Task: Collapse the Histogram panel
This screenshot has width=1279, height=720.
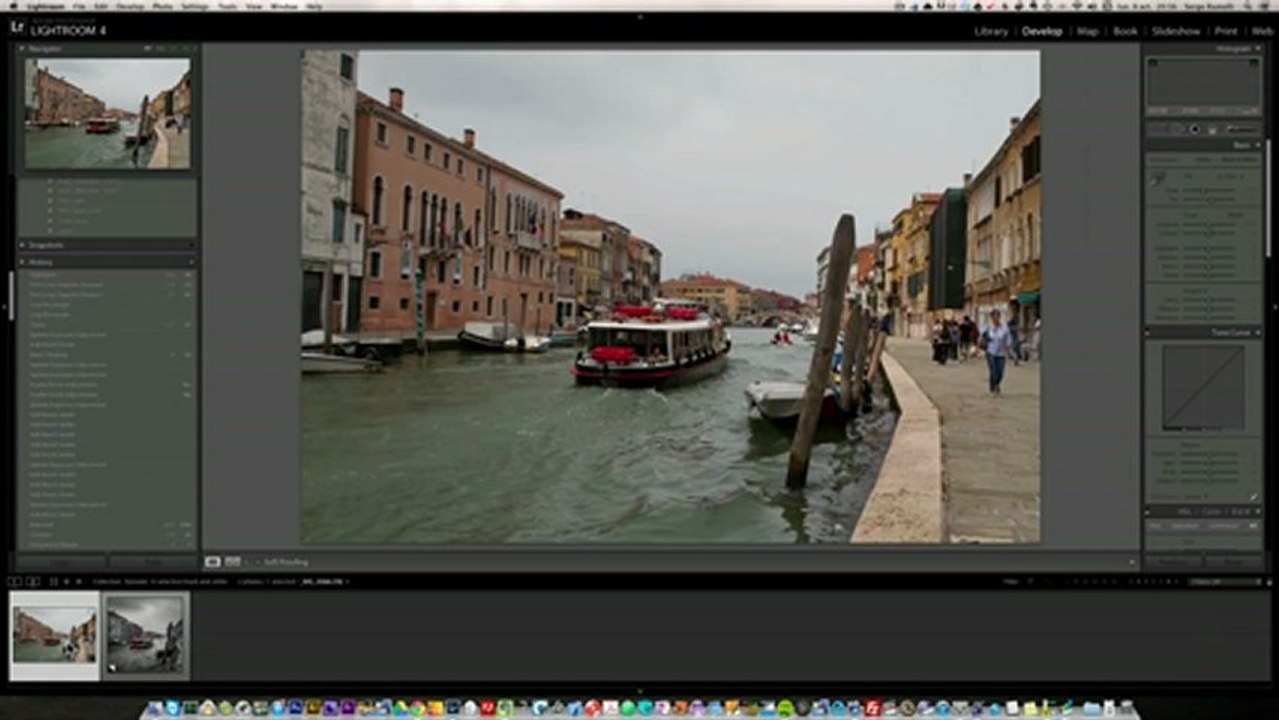Action: [1258, 48]
